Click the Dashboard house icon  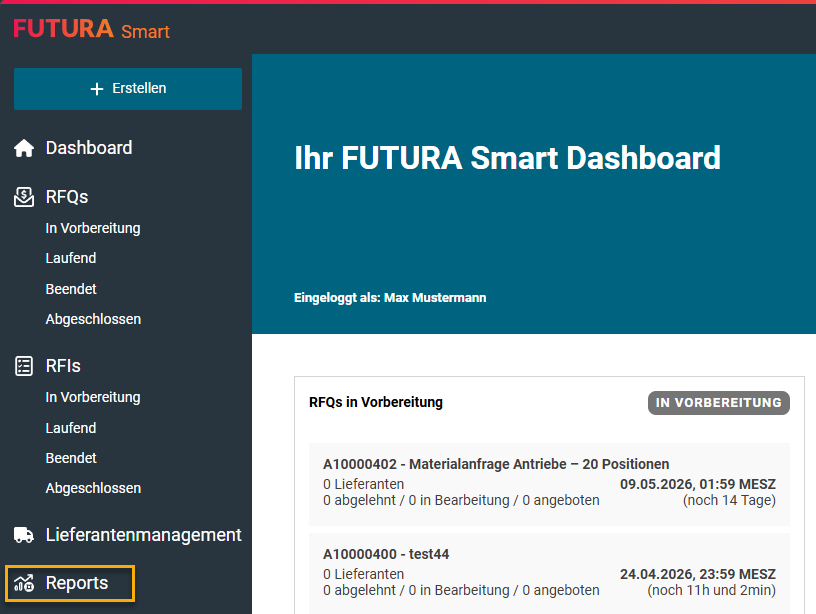pos(24,148)
